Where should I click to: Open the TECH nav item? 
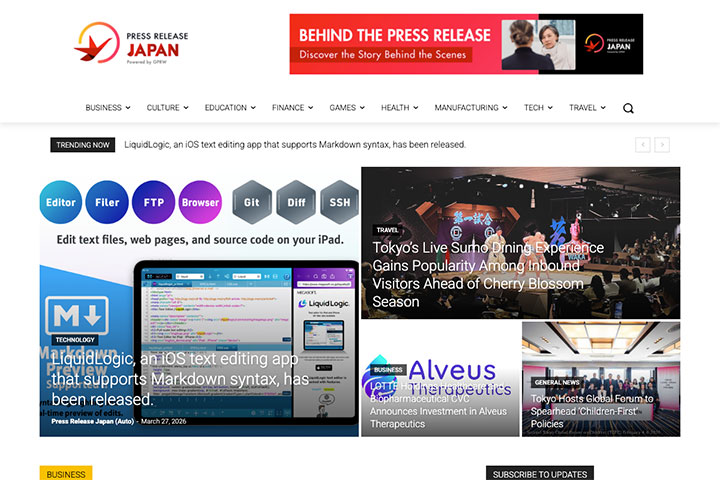(534, 107)
